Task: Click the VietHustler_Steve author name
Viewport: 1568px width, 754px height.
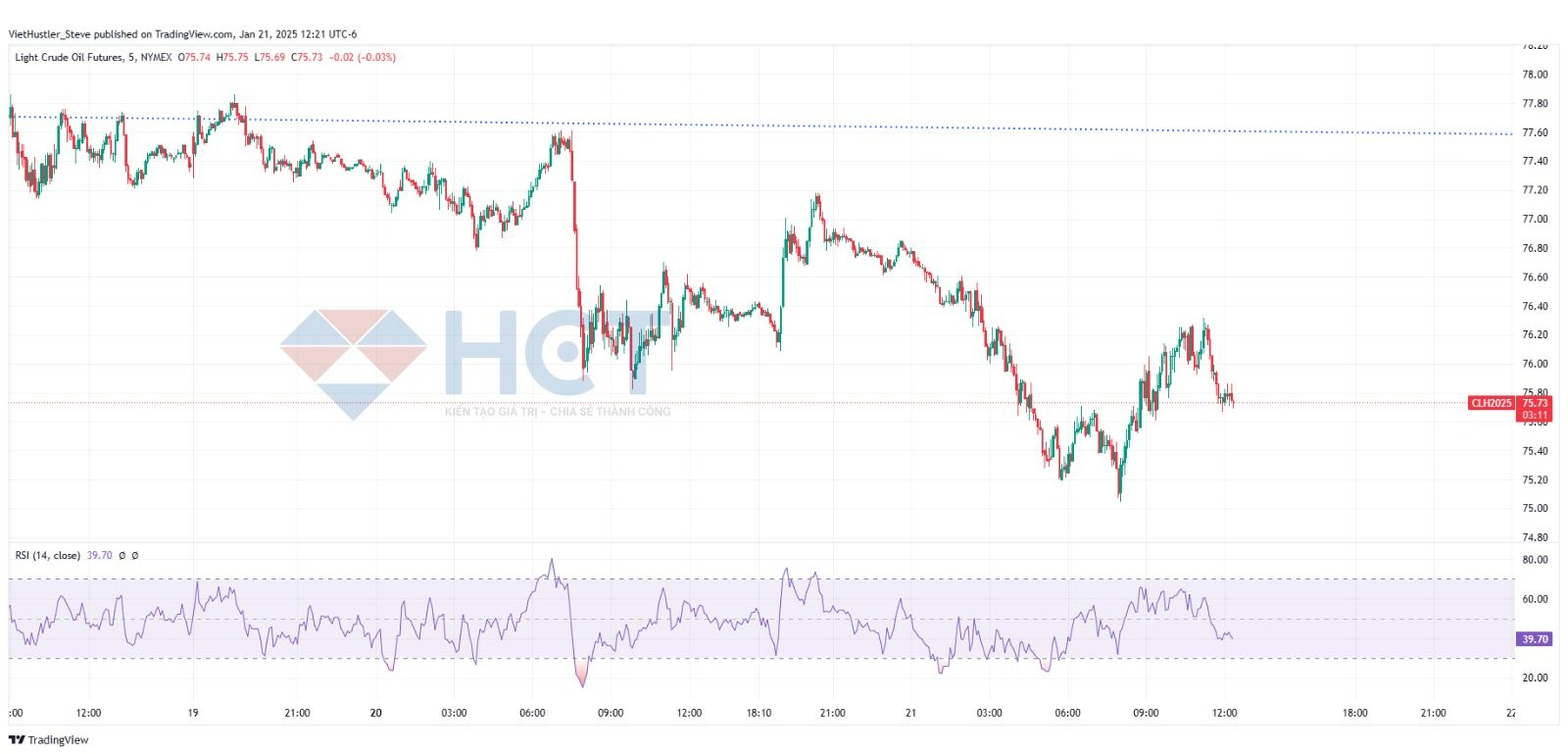Action: (x=49, y=34)
